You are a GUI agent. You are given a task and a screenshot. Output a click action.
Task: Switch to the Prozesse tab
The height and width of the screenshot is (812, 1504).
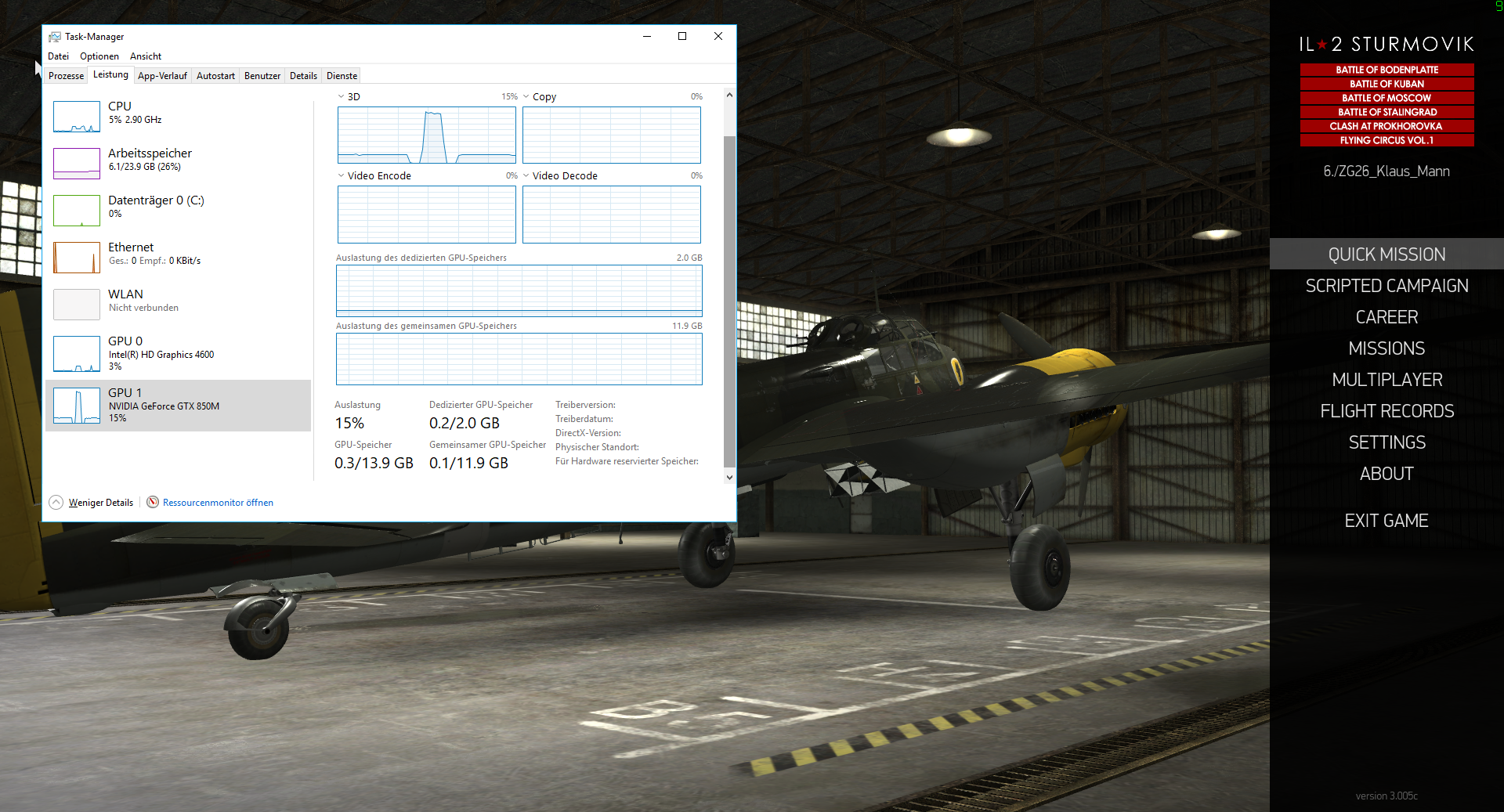tap(66, 76)
